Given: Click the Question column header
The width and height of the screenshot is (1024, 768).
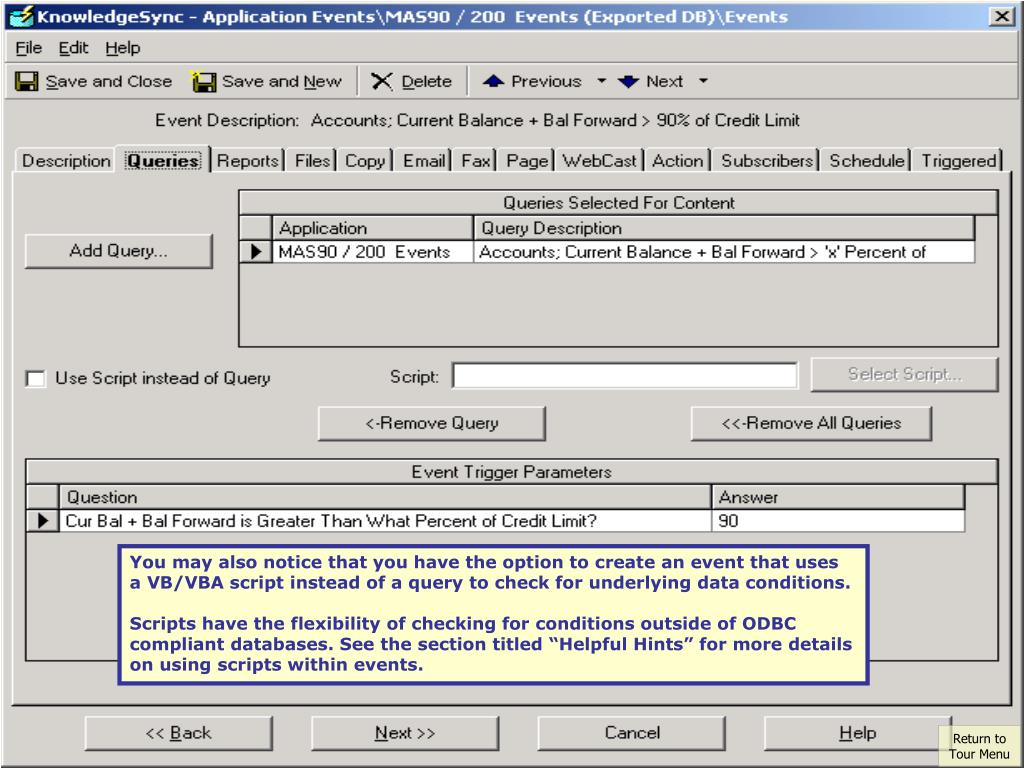Looking at the screenshot, I should tap(385, 497).
